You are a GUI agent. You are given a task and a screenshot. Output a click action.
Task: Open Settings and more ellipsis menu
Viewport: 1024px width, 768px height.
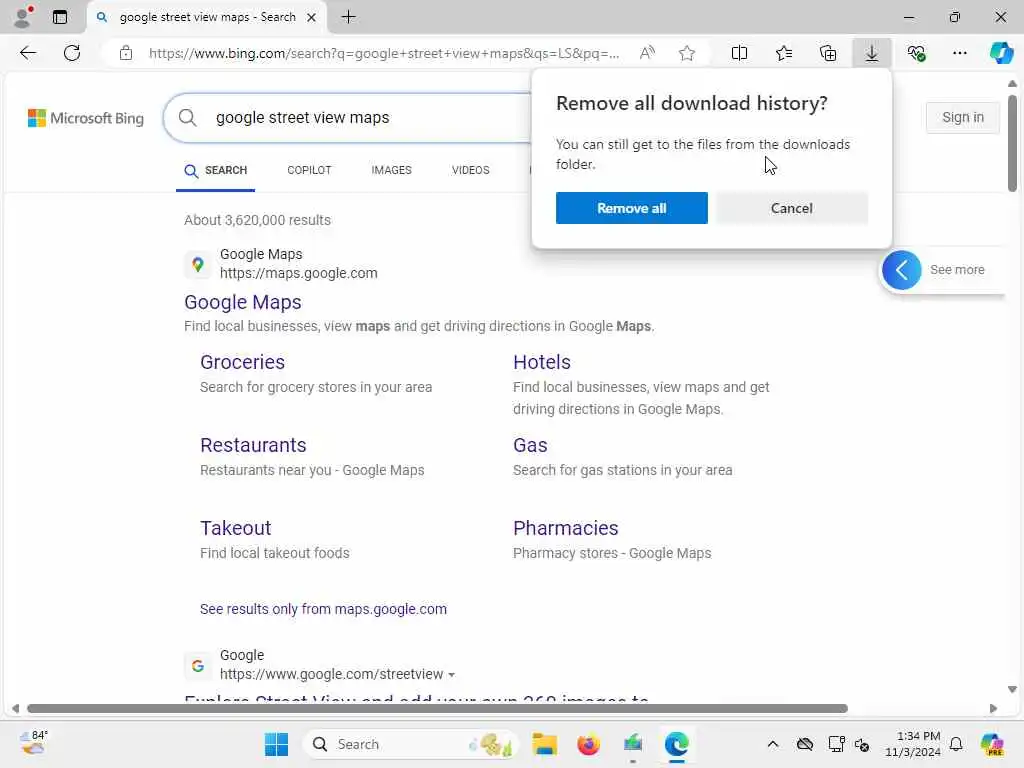(x=959, y=53)
